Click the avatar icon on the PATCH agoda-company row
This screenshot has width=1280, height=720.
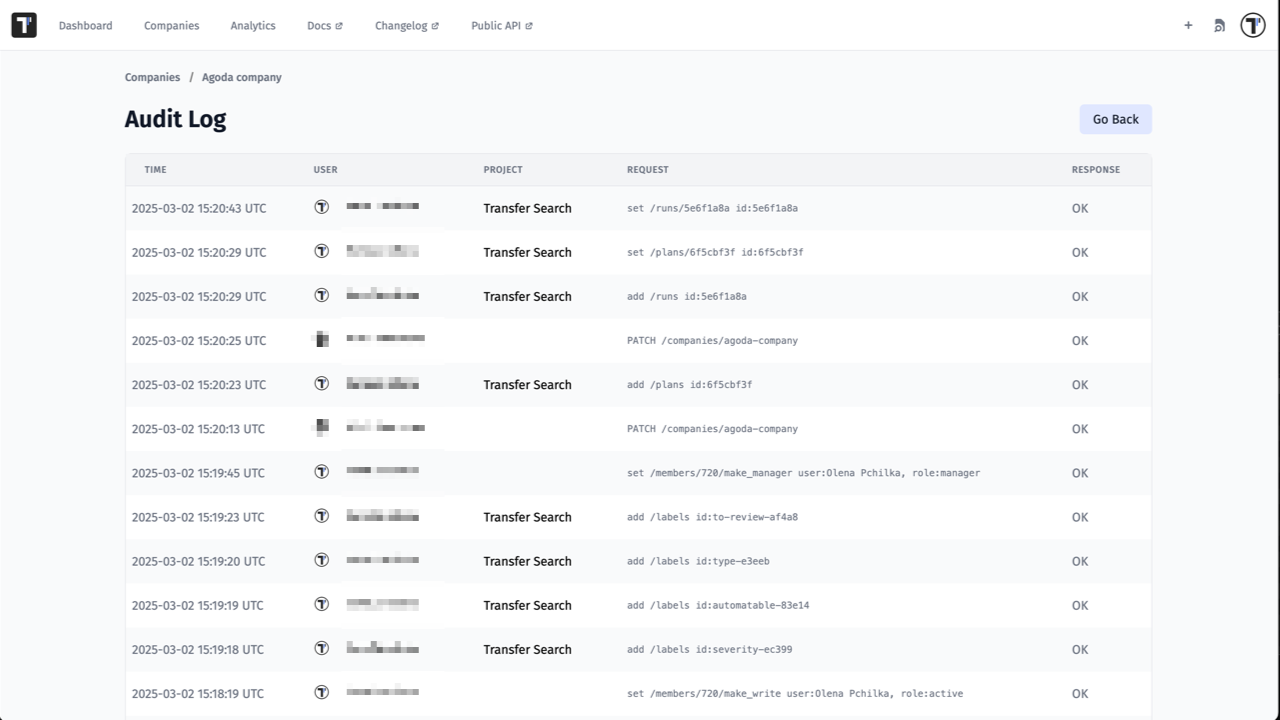coord(321,339)
